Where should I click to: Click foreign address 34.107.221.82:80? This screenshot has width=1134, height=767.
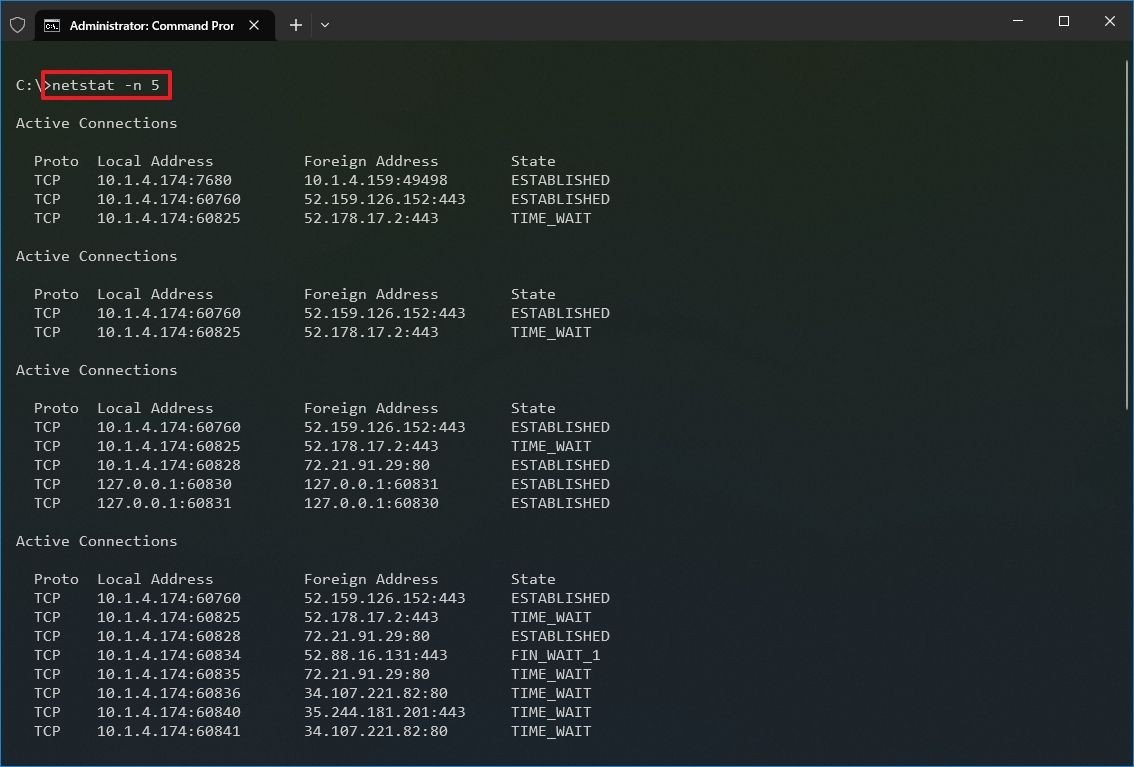[x=375, y=693]
